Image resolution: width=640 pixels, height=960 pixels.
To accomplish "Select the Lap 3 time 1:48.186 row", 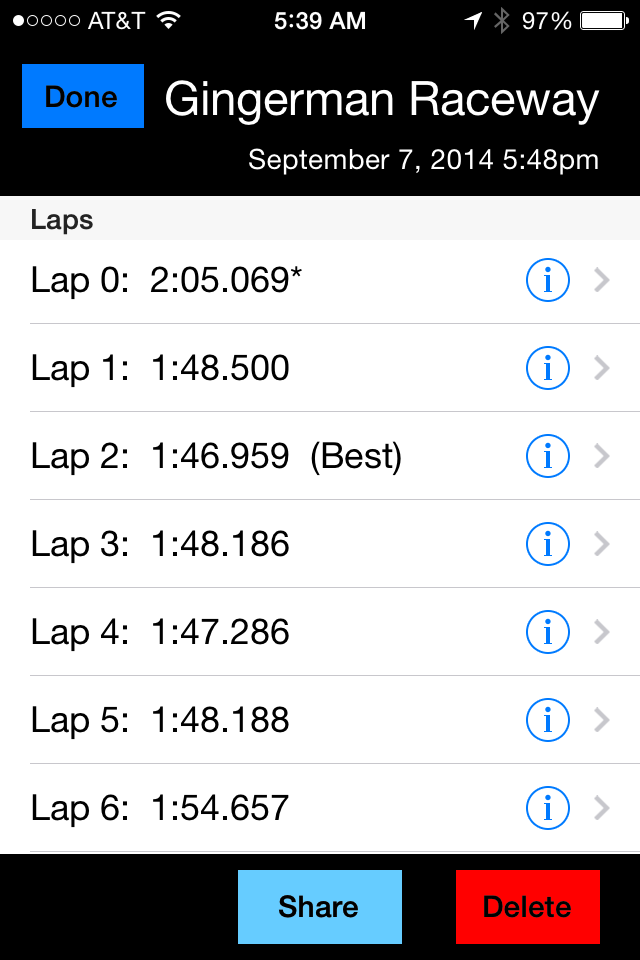I will coord(220,545).
